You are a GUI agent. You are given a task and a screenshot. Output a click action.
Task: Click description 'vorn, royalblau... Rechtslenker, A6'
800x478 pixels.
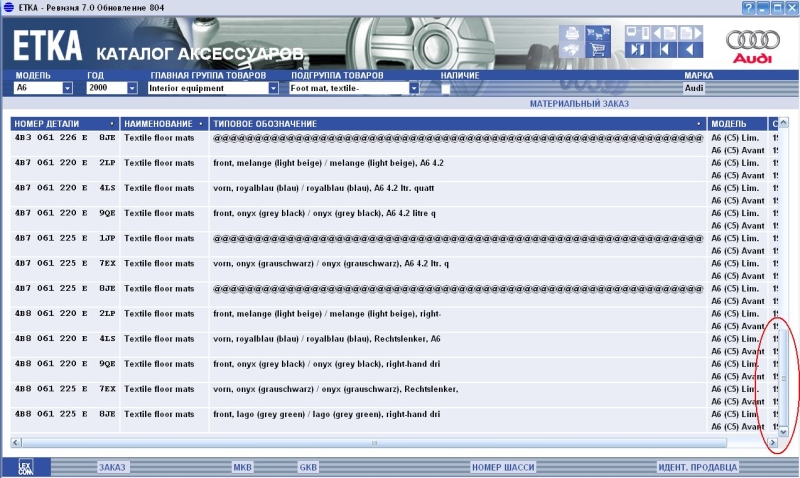327,339
